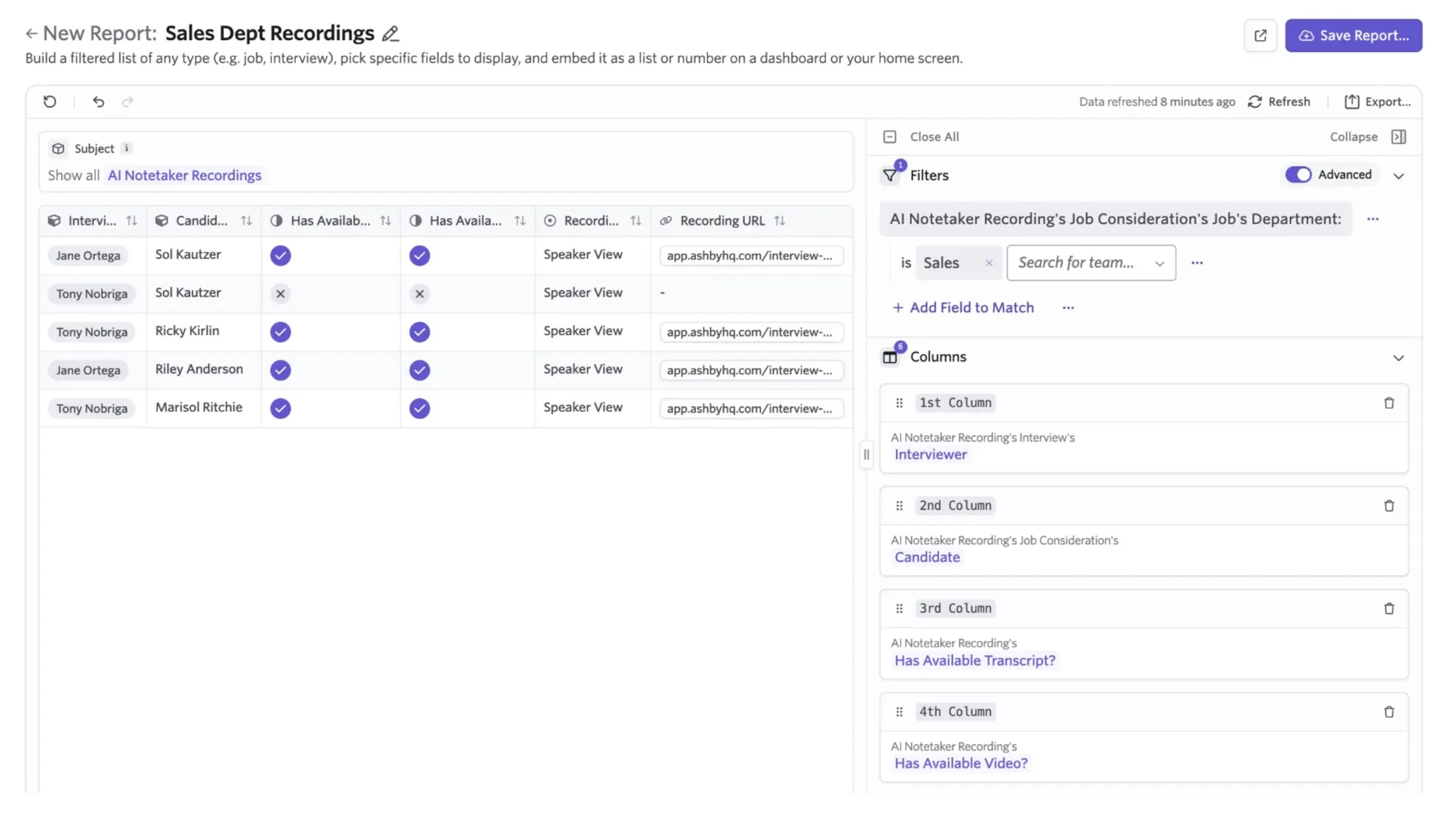
Task: Export the report
Action: click(x=1377, y=102)
